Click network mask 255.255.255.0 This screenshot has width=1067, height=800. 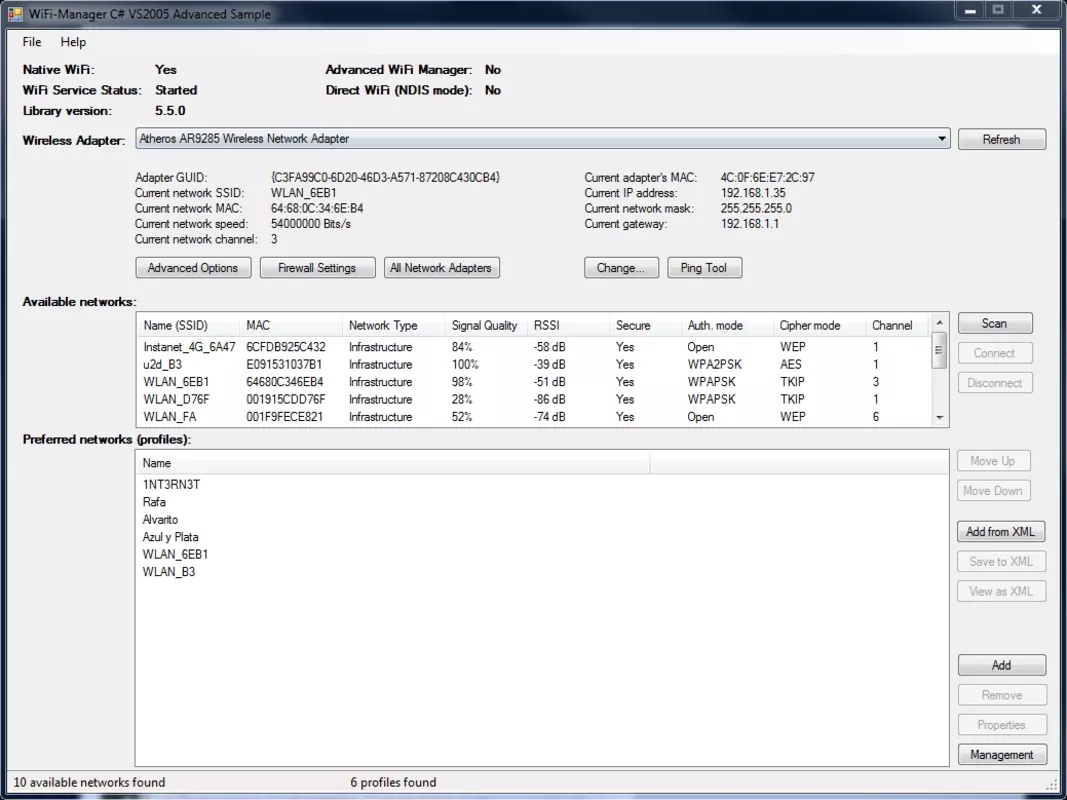pos(756,209)
